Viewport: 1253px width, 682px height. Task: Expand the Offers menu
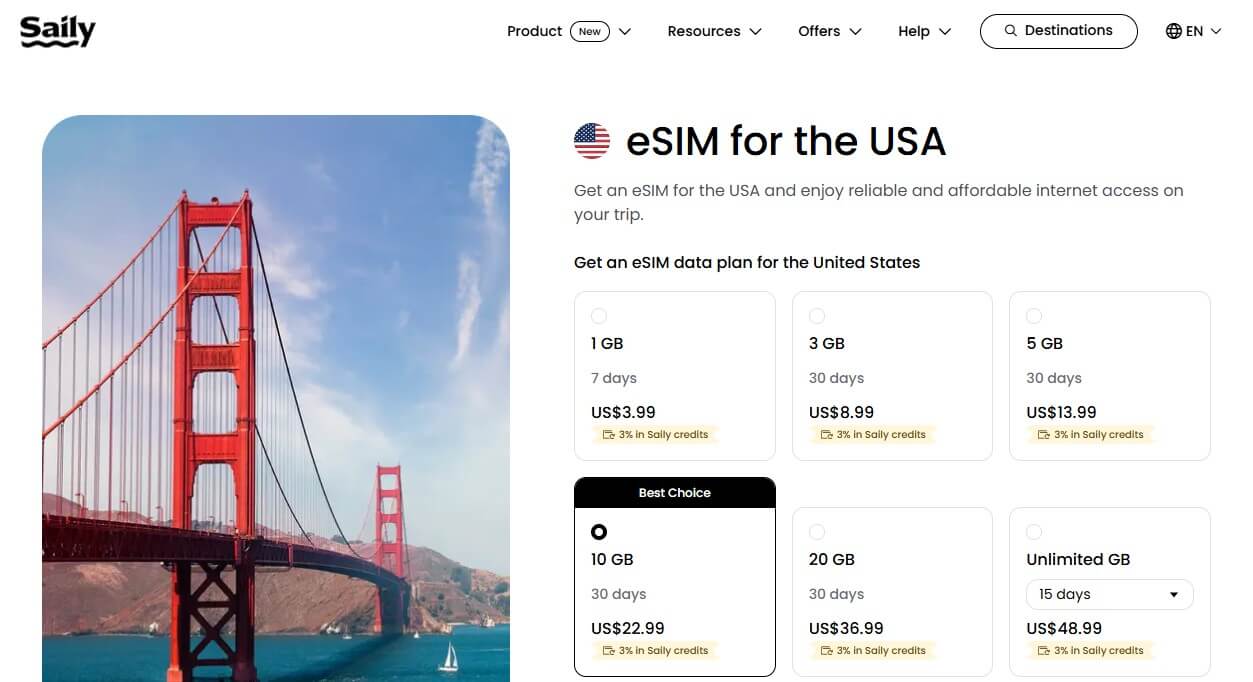(x=828, y=31)
